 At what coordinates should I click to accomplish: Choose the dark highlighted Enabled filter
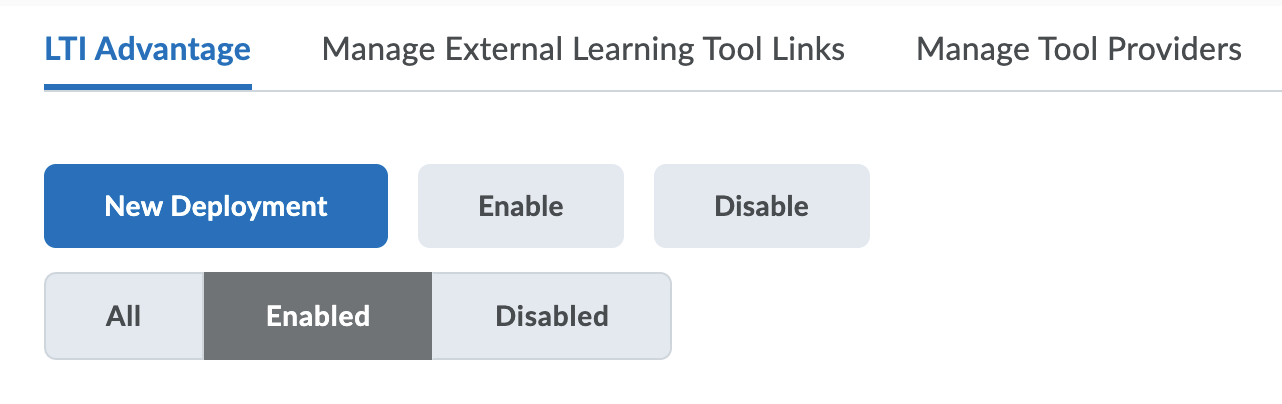pos(318,316)
